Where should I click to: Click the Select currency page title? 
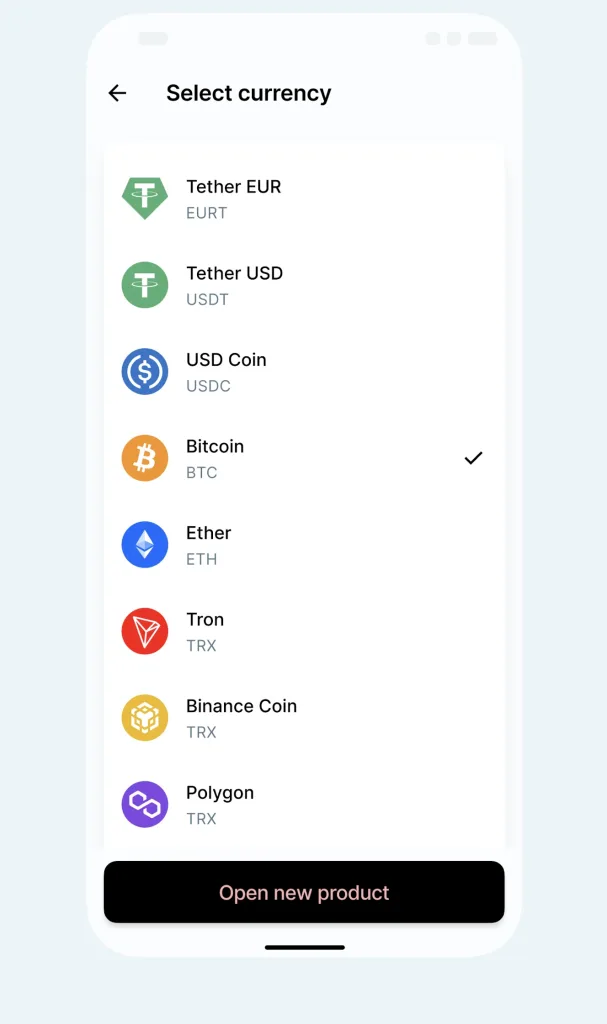pyautogui.click(x=248, y=93)
